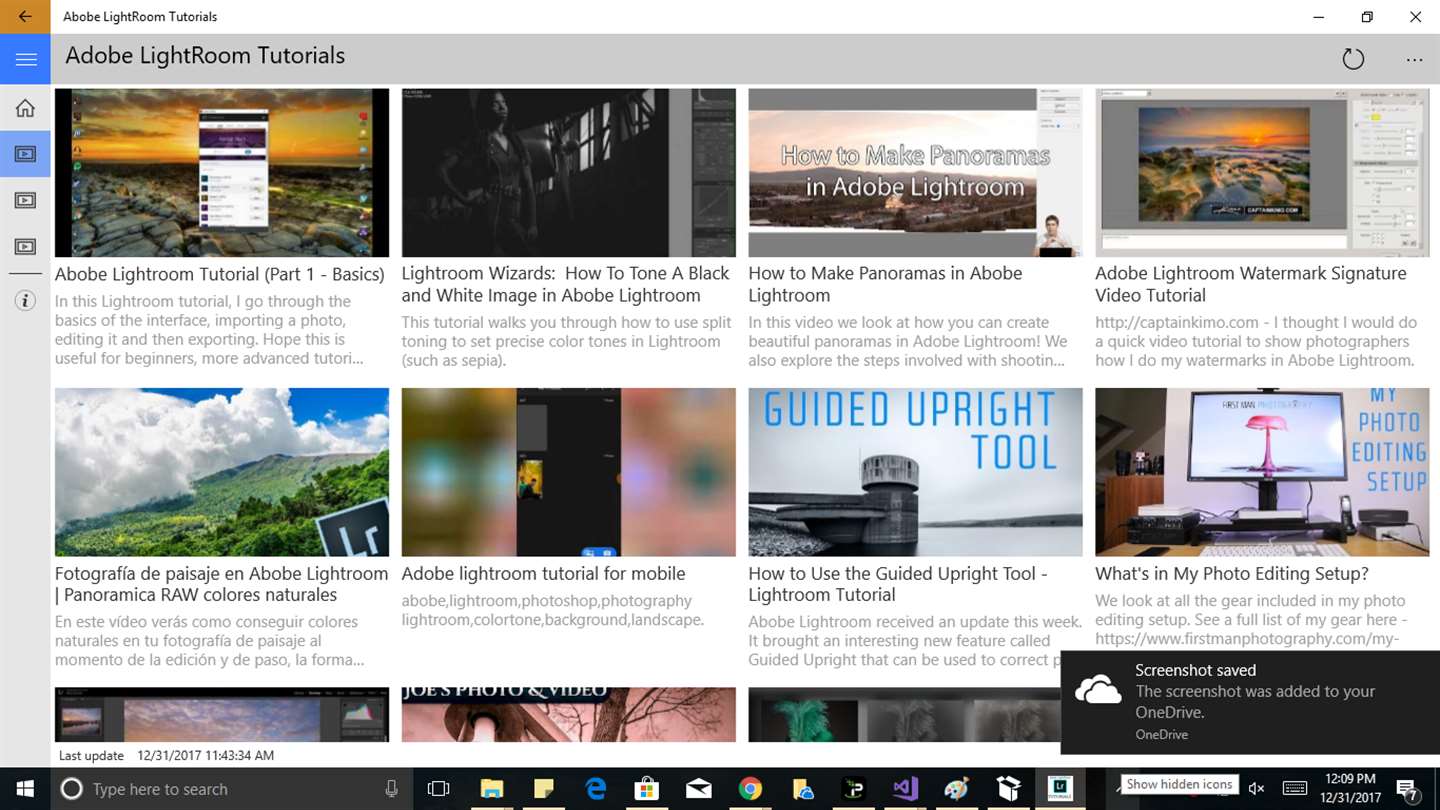Click the large "Adobe LightRoom Tutorials" page heading
1440x810 pixels.
(x=205, y=56)
